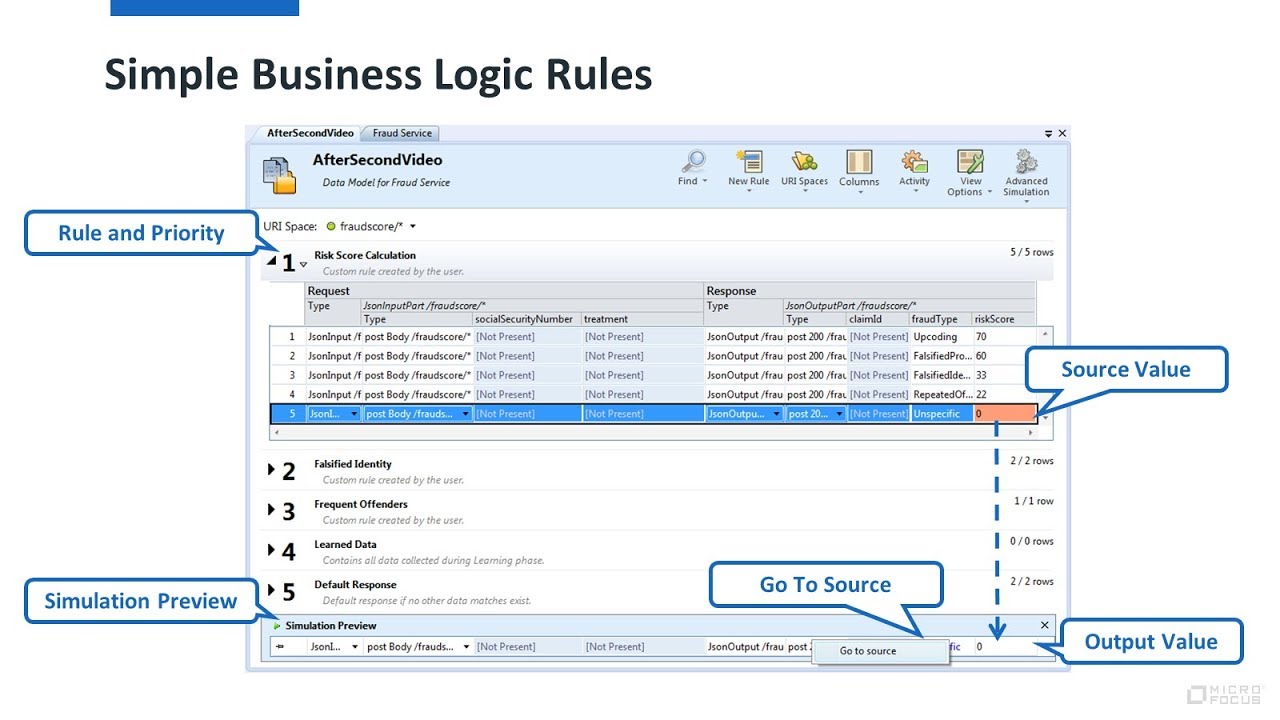The height and width of the screenshot is (720, 1280).
Task: Click the Risk Score Calculation rule title
Action: pyautogui.click(x=365, y=255)
